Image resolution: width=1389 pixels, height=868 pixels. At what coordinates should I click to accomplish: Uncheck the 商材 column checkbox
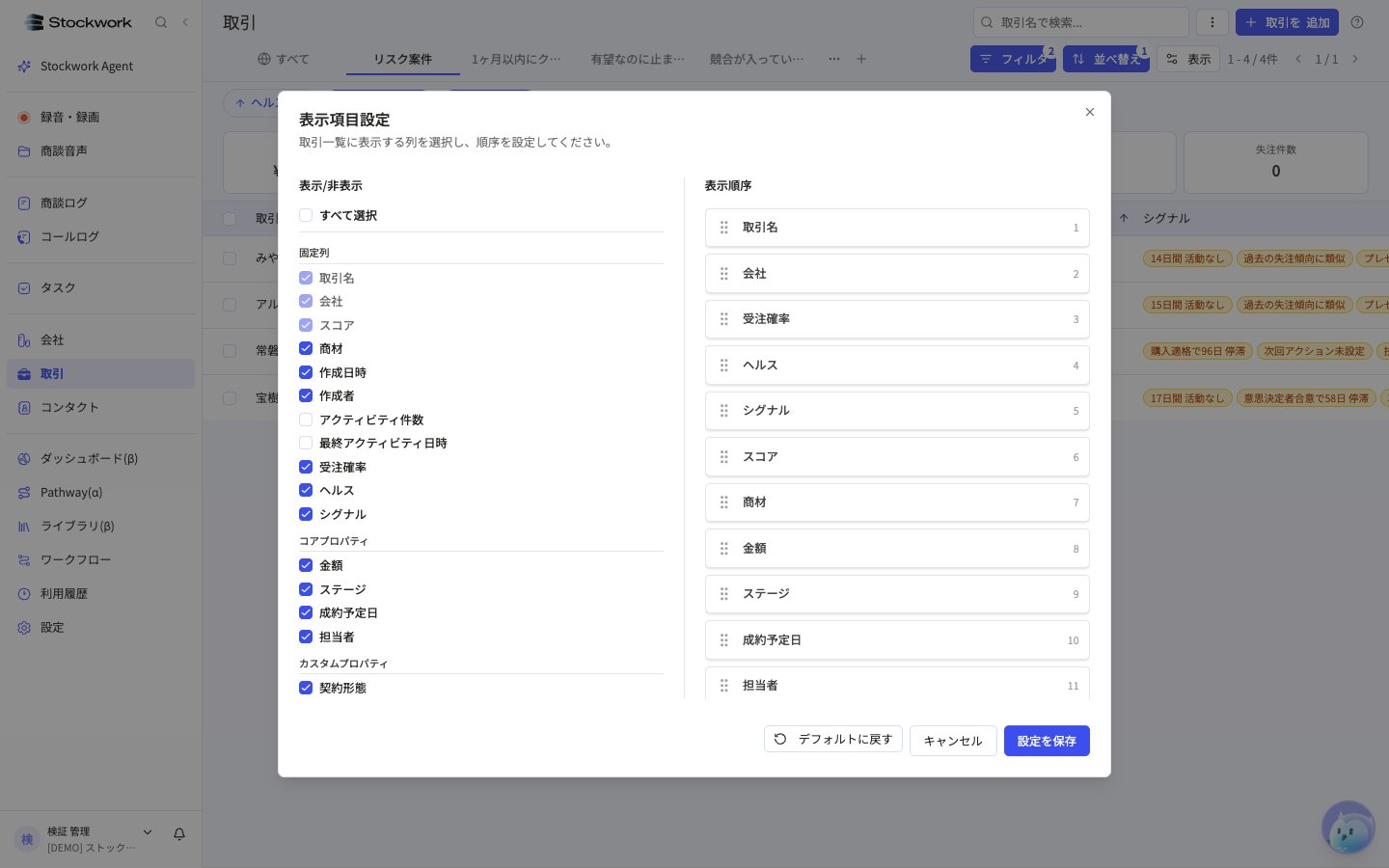coord(306,348)
